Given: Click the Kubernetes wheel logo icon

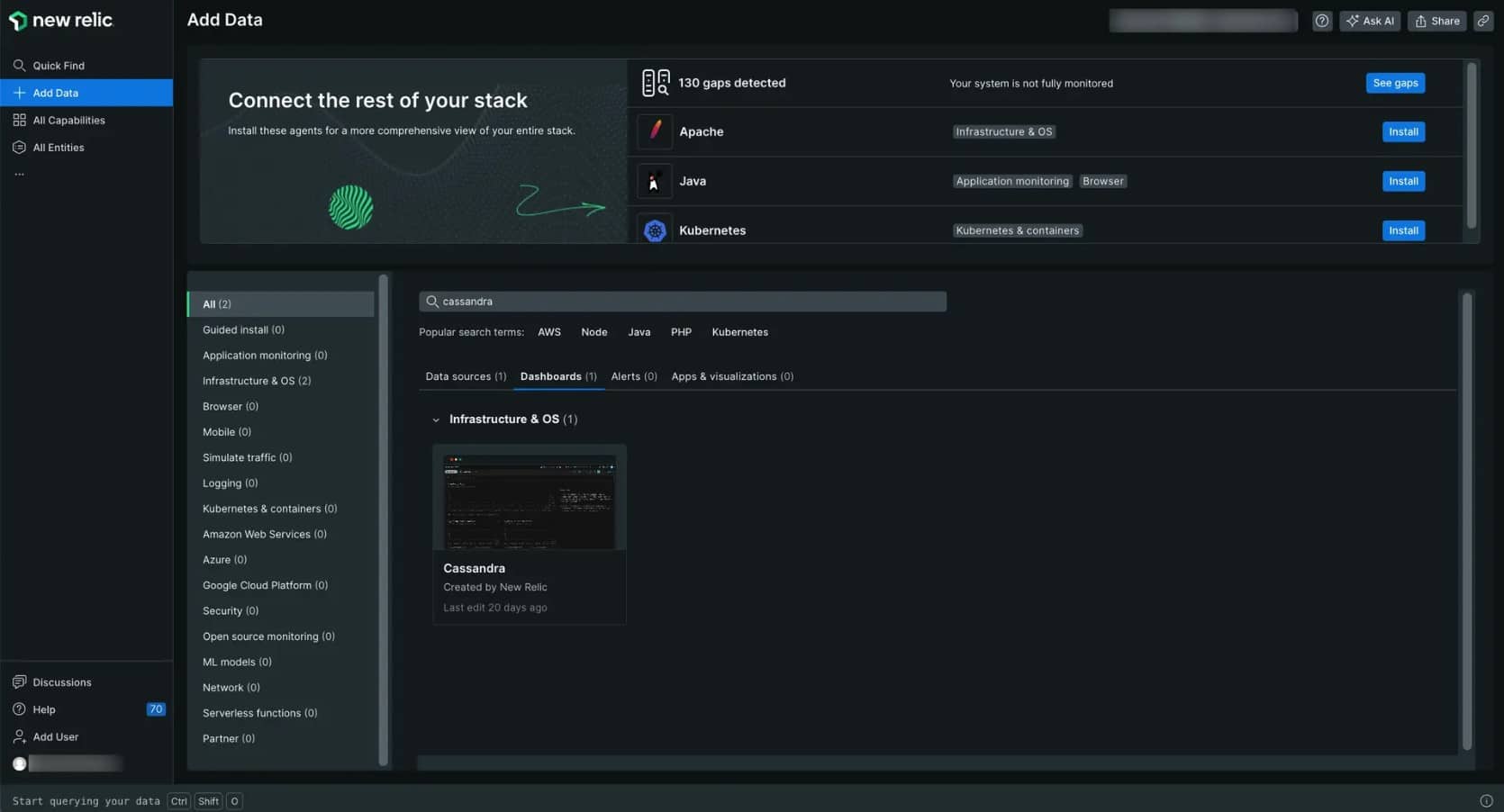Looking at the screenshot, I should click(655, 230).
